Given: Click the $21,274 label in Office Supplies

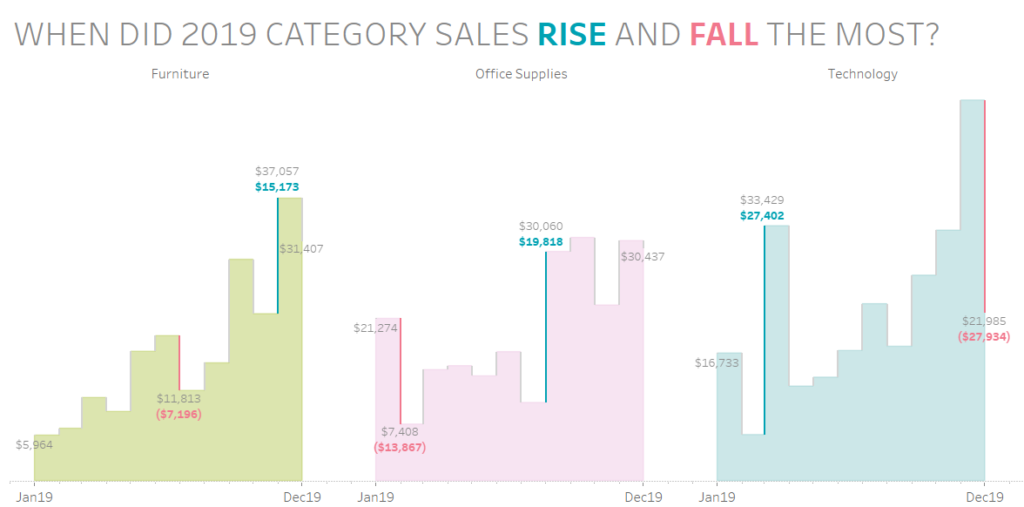Looking at the screenshot, I should tap(375, 327).
